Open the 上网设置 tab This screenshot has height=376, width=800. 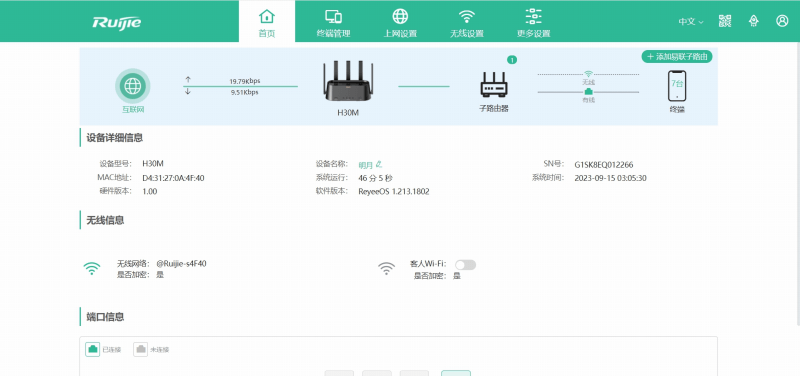click(x=400, y=21)
